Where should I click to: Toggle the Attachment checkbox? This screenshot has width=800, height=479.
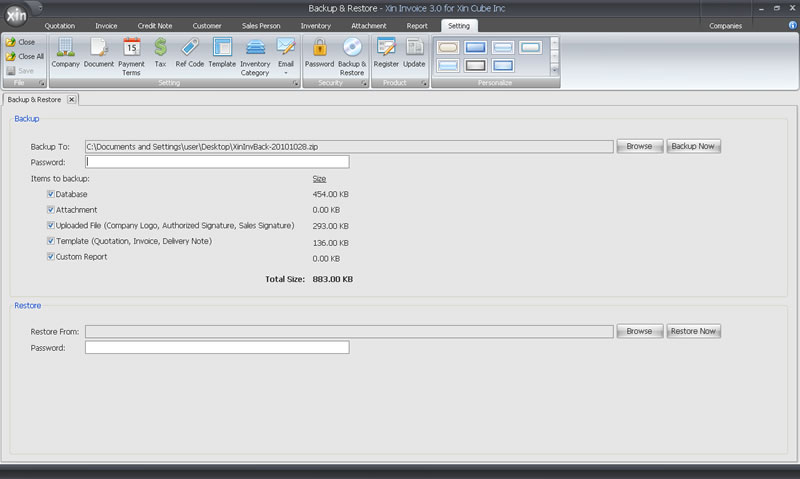pyautogui.click(x=51, y=210)
